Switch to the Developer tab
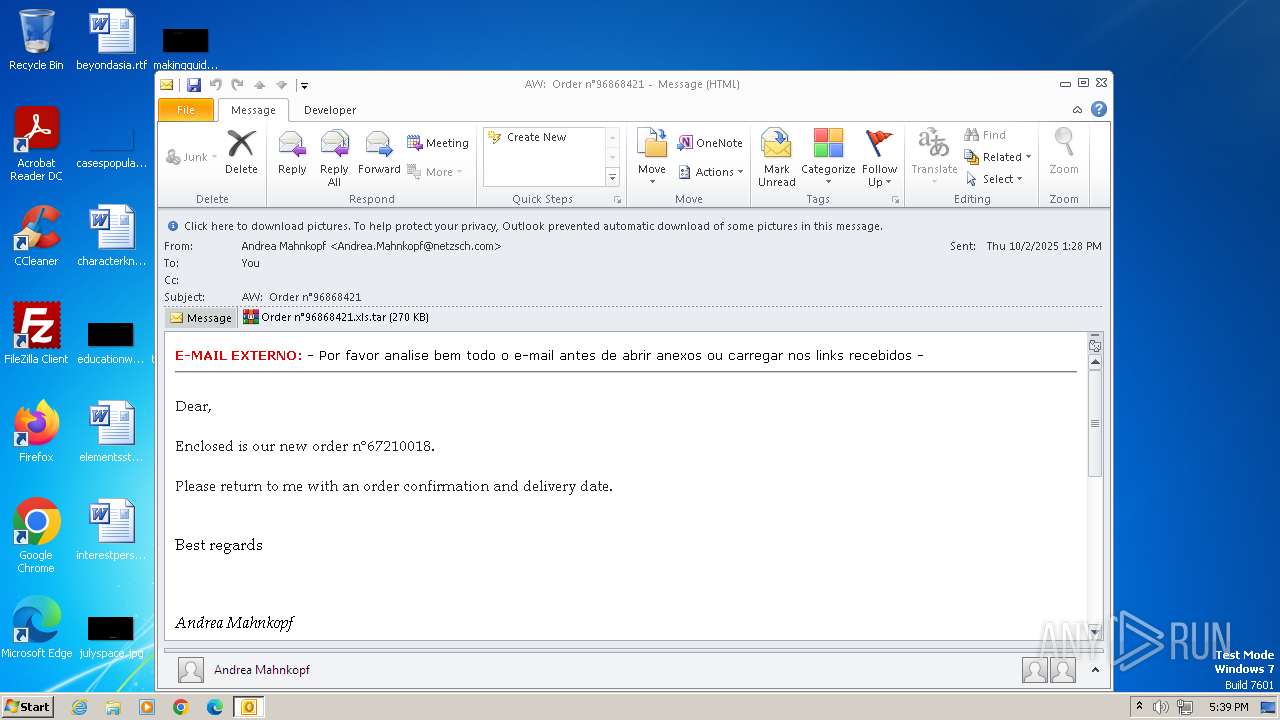 [330, 110]
